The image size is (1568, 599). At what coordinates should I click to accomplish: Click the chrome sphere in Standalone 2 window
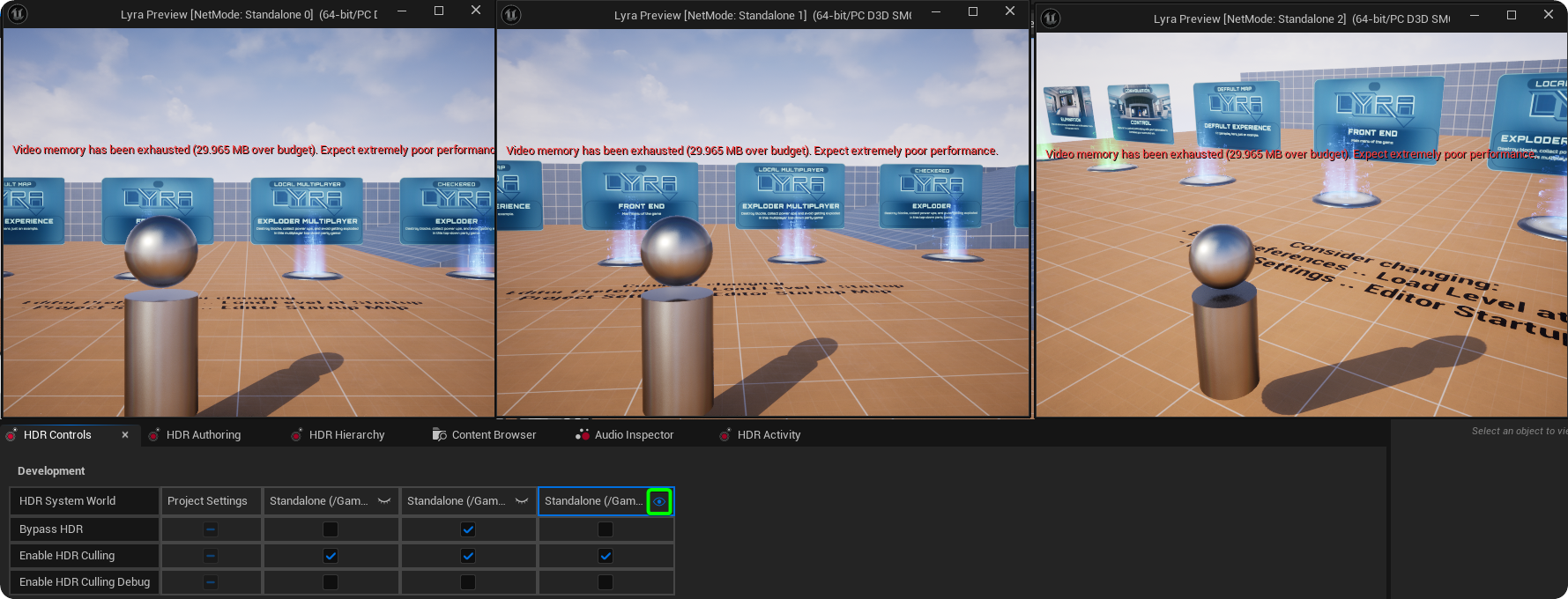[x=1221, y=256]
